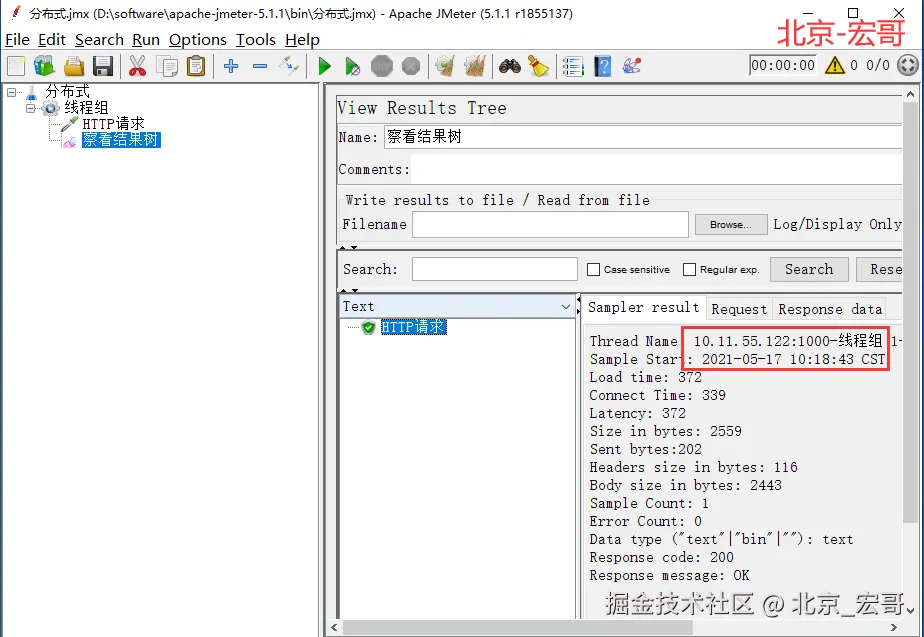The image size is (924, 637).
Task: Enable the Regular exp. checkbox
Action: pos(689,269)
